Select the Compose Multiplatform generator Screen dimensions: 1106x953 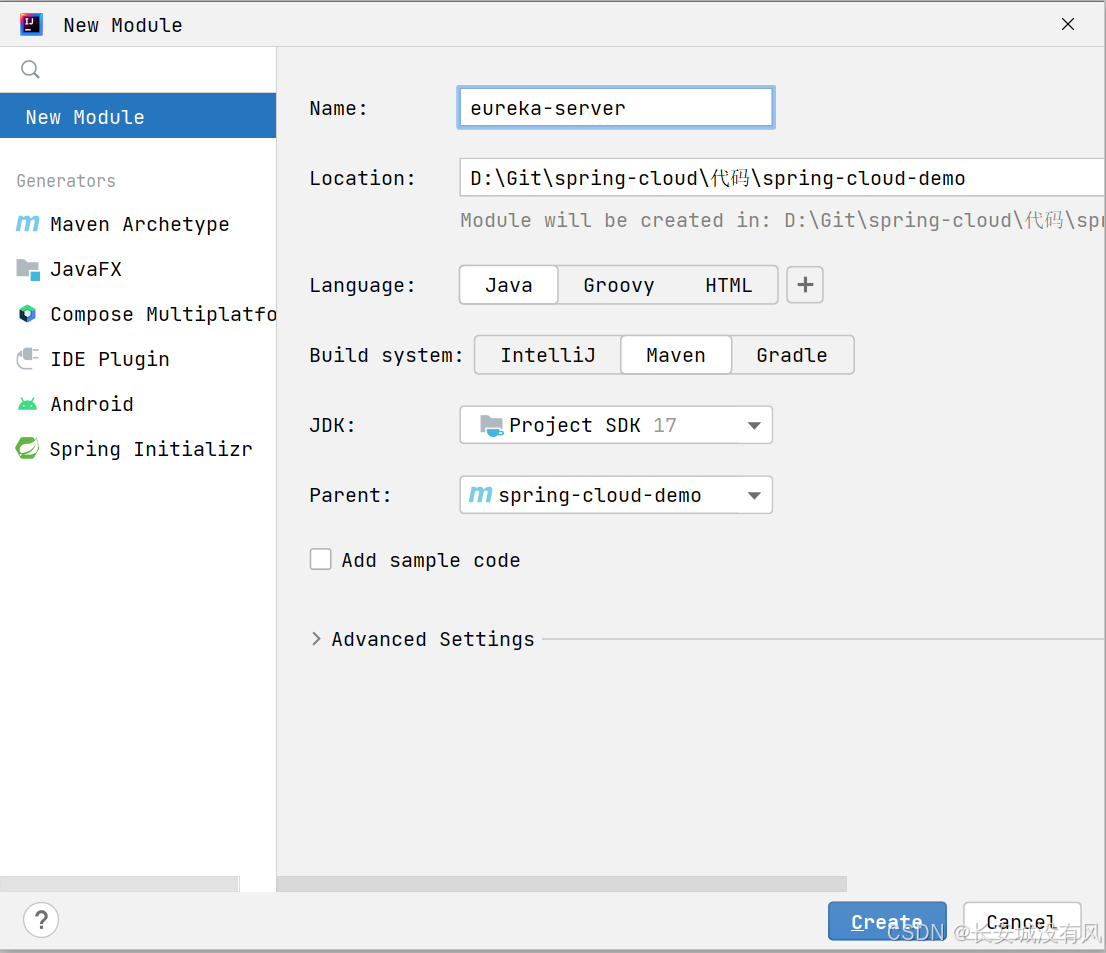pyautogui.click(x=138, y=315)
